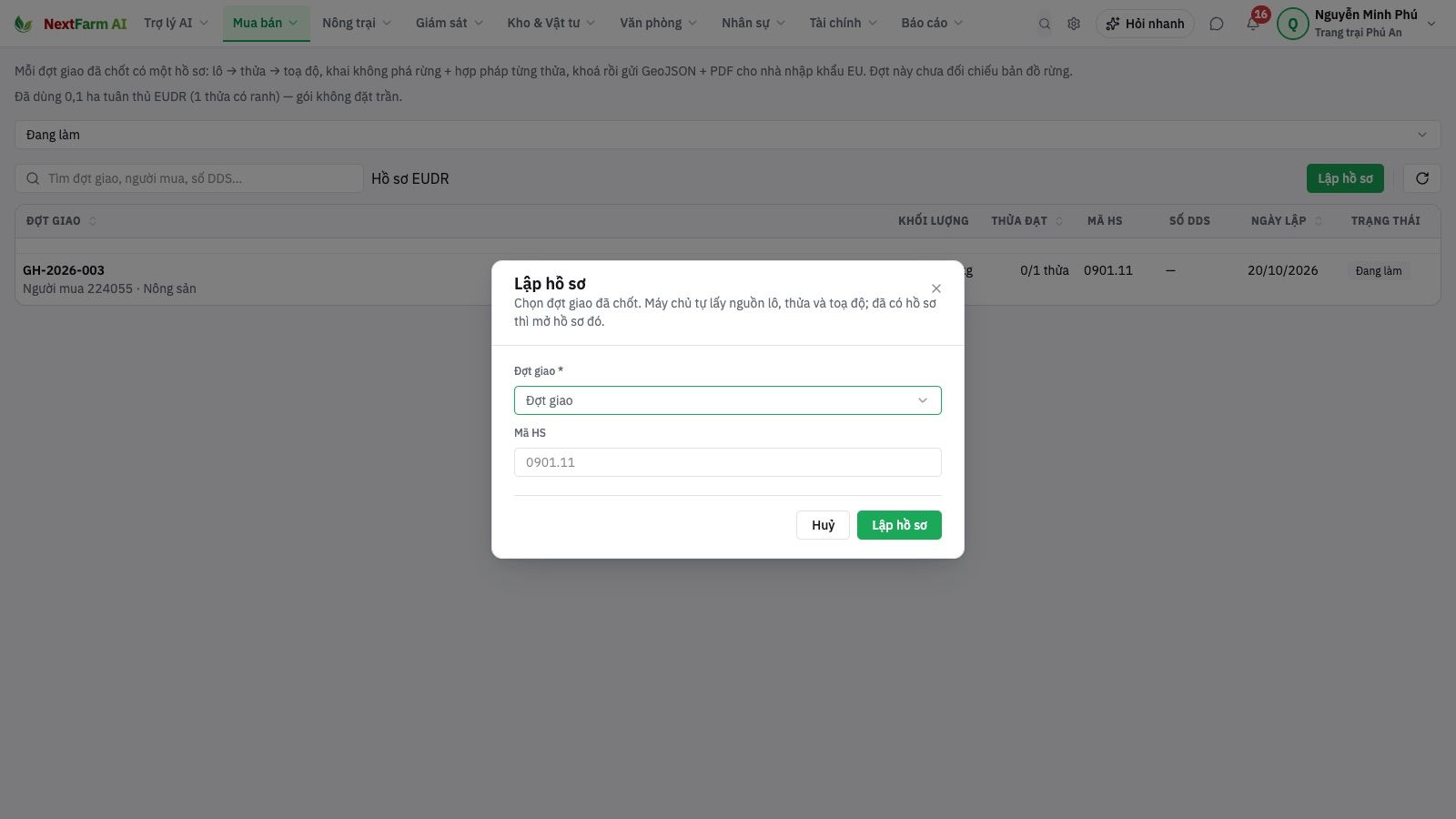Screen dimensions: 1456x819
Task: Open settings gear icon in header
Action: coord(1074,24)
